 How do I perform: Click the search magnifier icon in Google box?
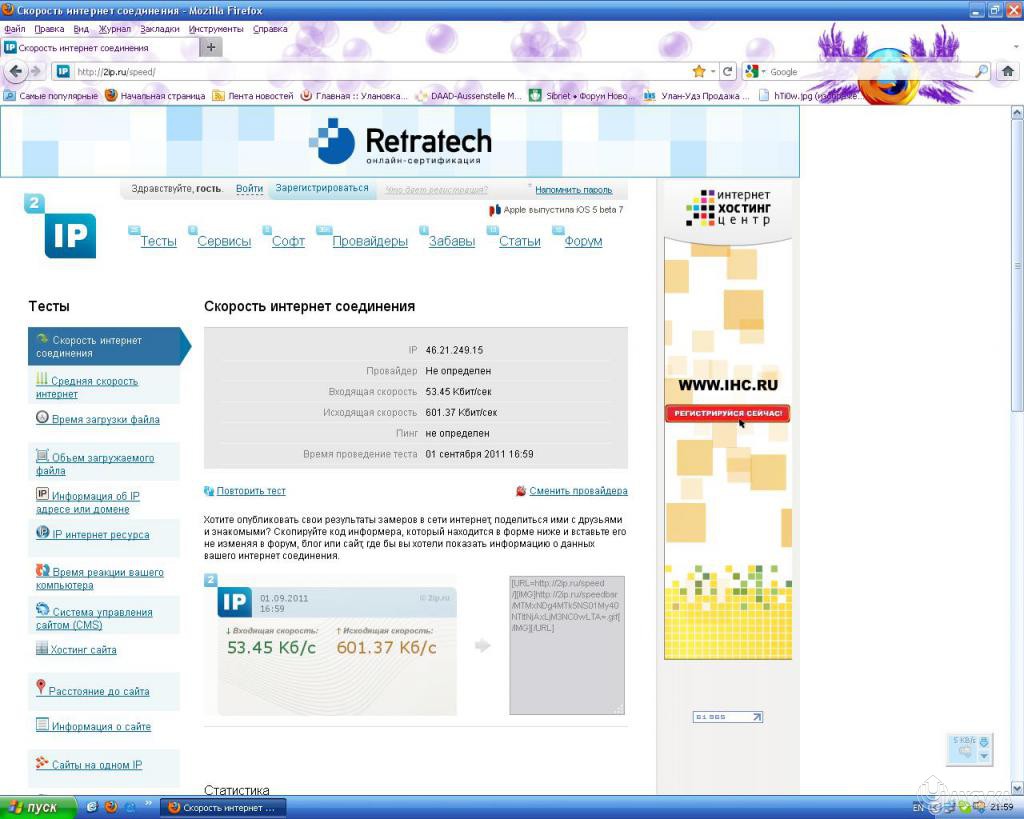coord(981,72)
